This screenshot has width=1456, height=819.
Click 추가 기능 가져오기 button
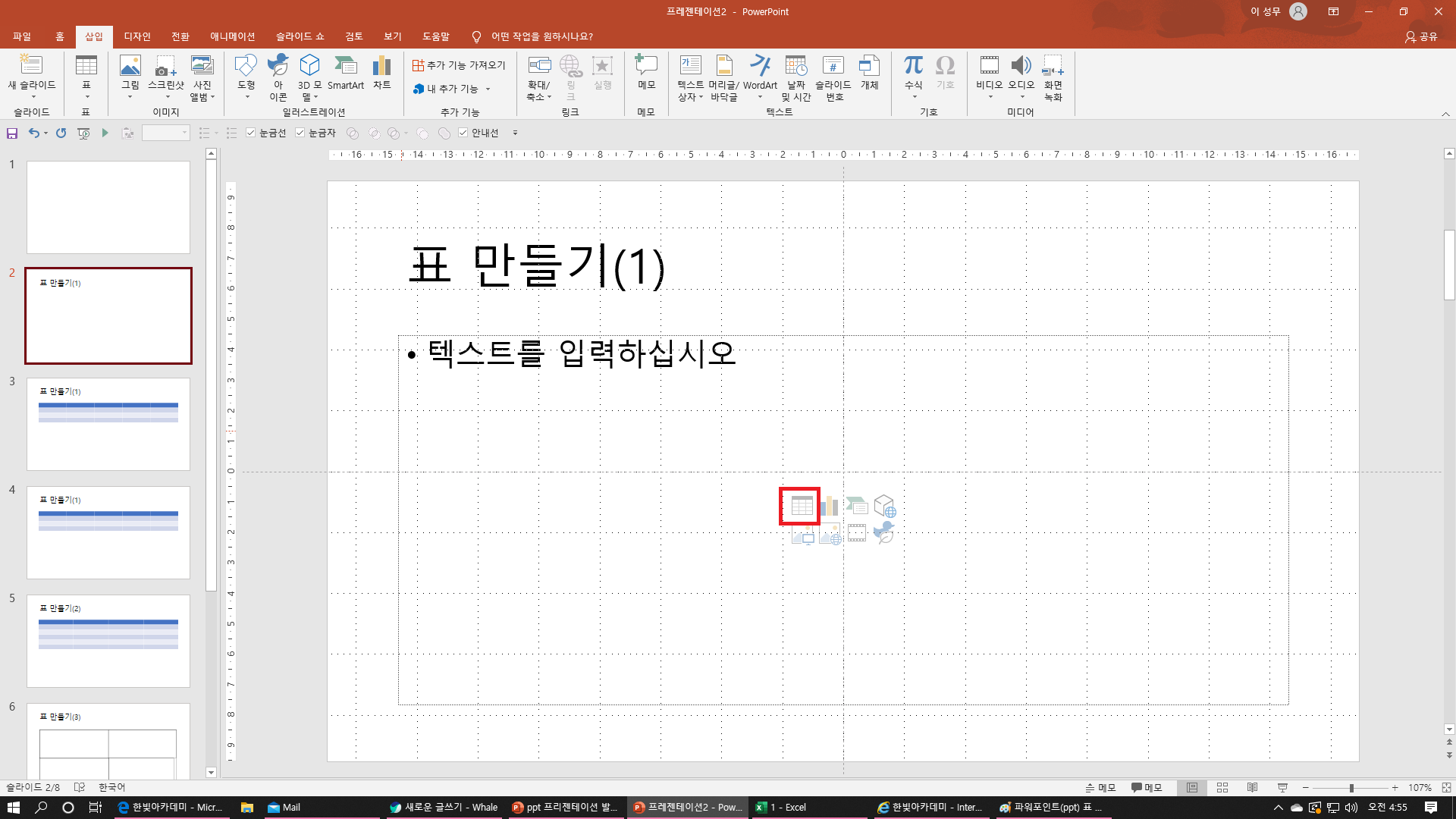coord(459,65)
